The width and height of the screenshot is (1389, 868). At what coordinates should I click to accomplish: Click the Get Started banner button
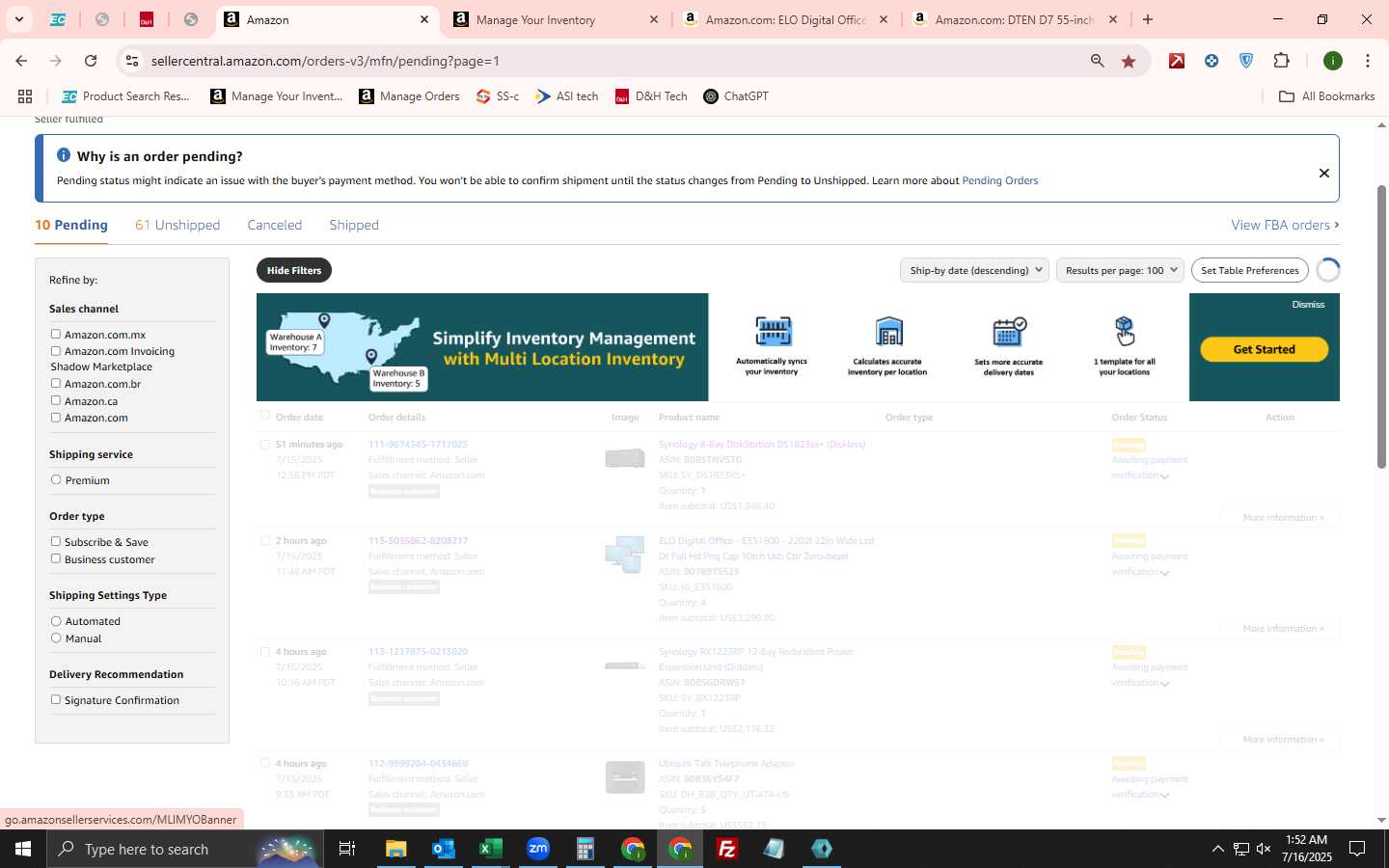pos(1264,349)
